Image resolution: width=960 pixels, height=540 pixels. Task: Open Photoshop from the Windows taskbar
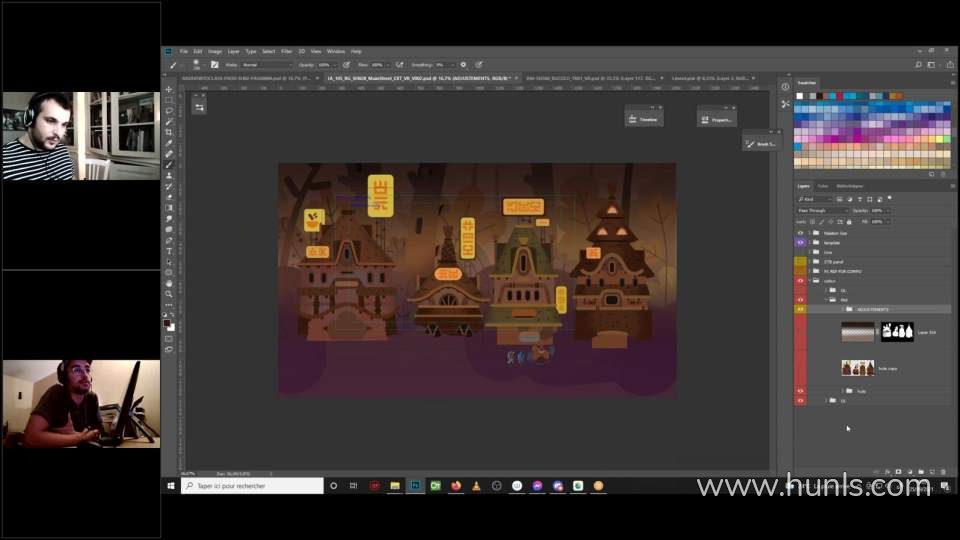[x=415, y=486]
